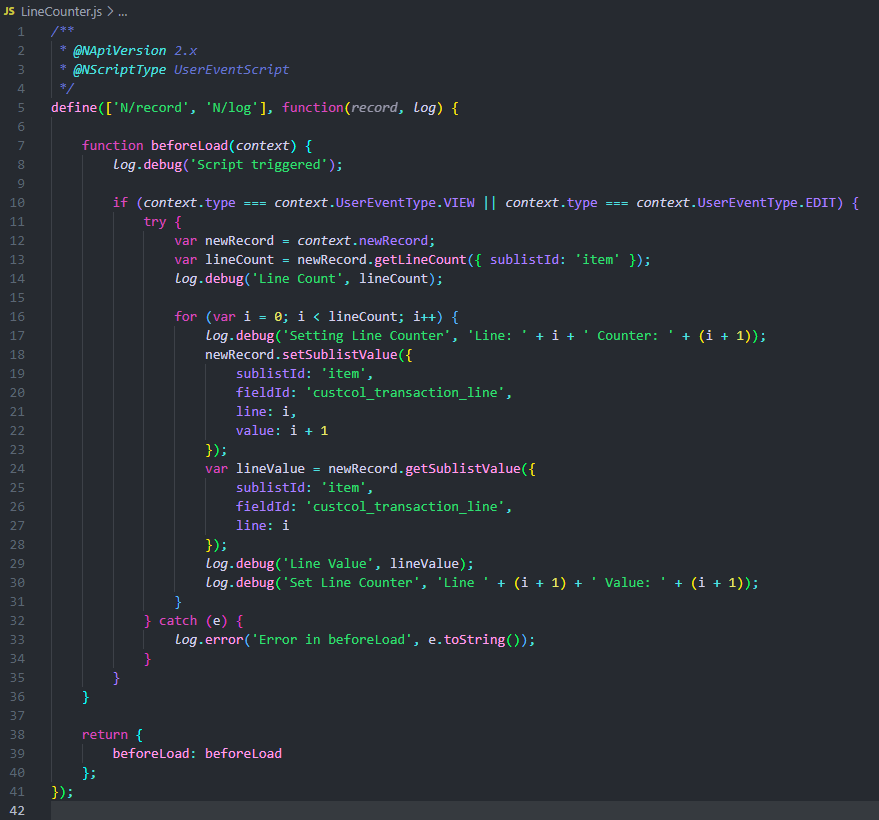
Task: Click 'beforeLoad: beforeLoad' on line 39
Action: coord(197,754)
